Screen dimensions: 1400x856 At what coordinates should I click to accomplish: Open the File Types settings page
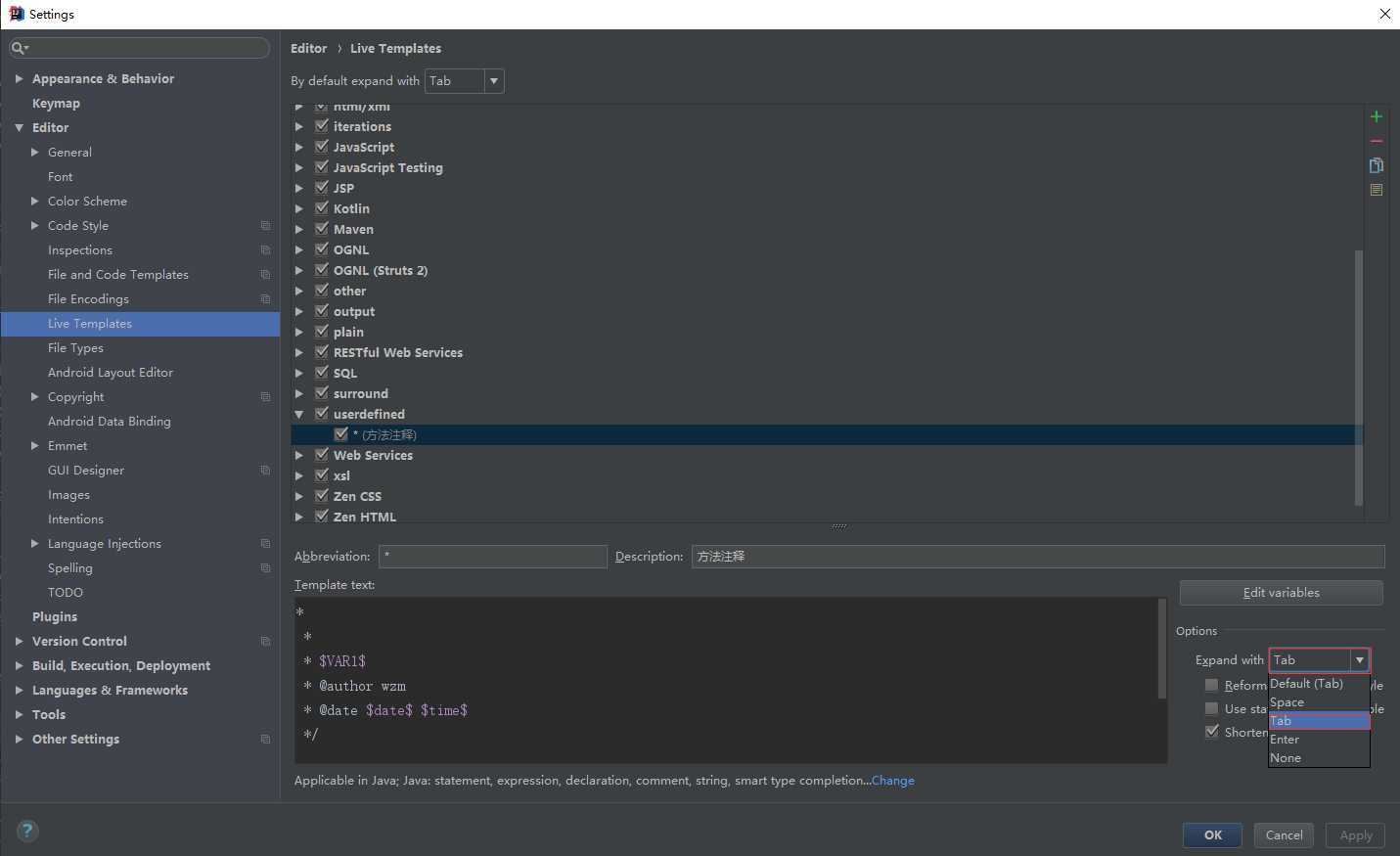pos(75,348)
